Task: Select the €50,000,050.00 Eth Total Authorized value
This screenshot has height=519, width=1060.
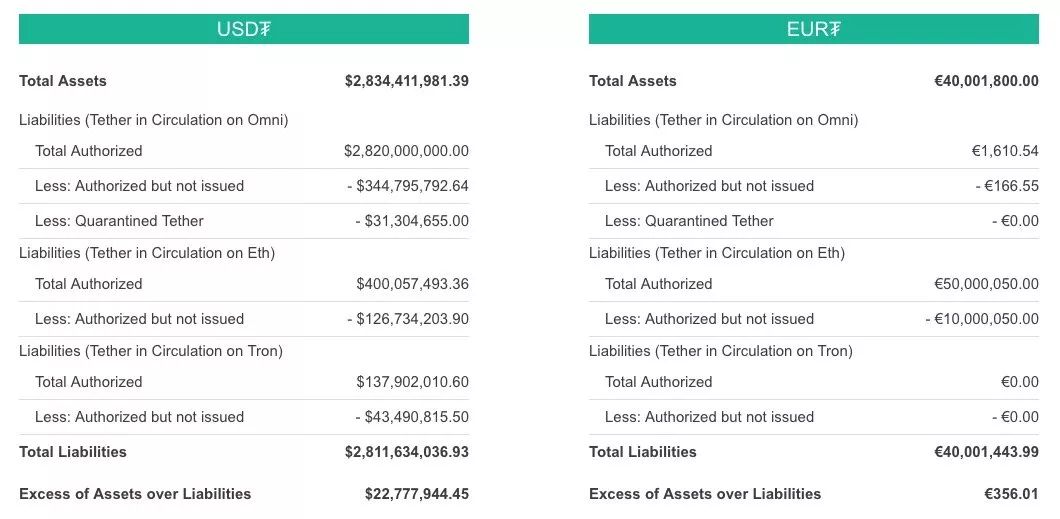Action: [x=986, y=284]
